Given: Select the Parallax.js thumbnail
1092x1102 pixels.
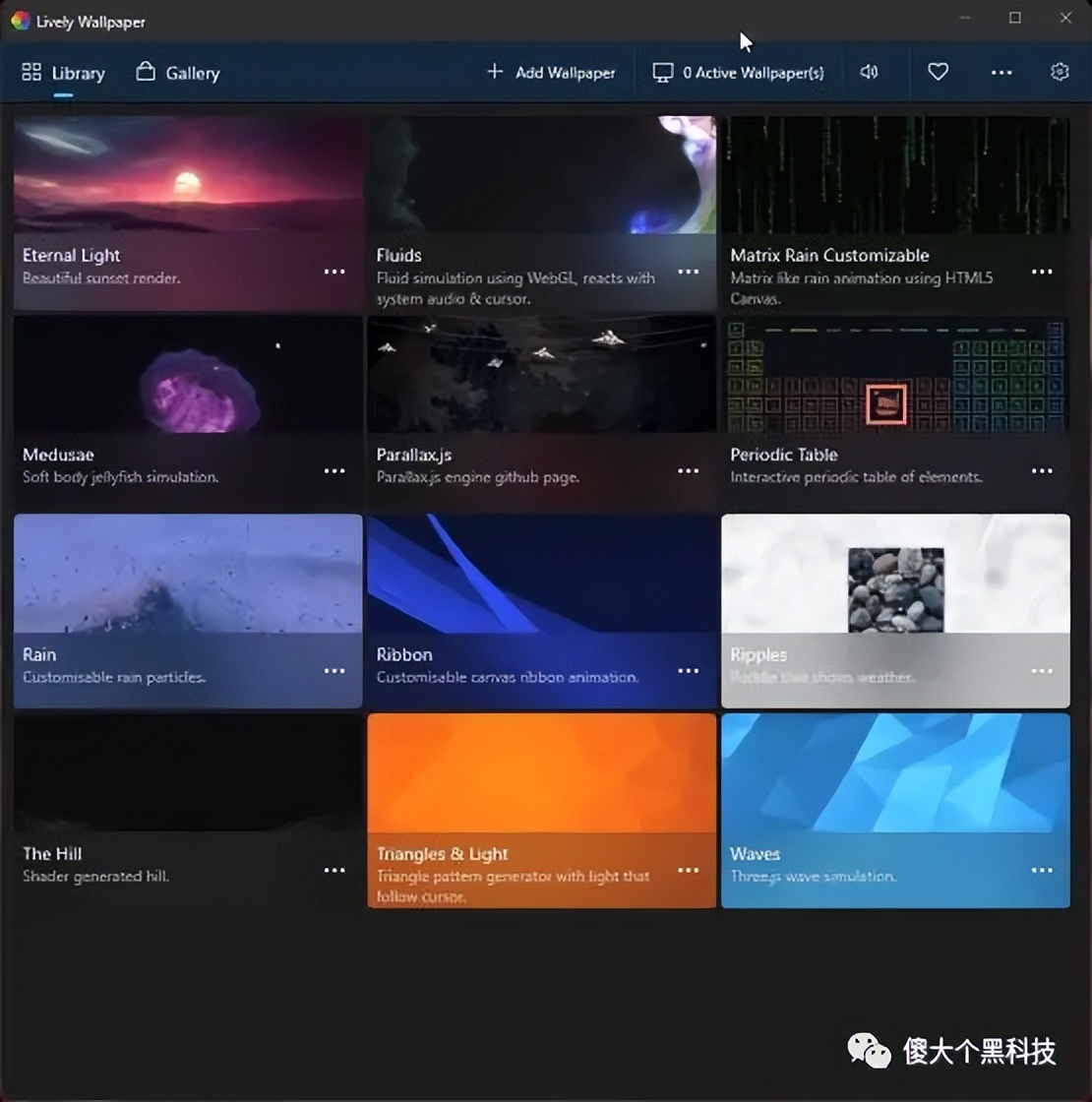Looking at the screenshot, I should click(542, 374).
